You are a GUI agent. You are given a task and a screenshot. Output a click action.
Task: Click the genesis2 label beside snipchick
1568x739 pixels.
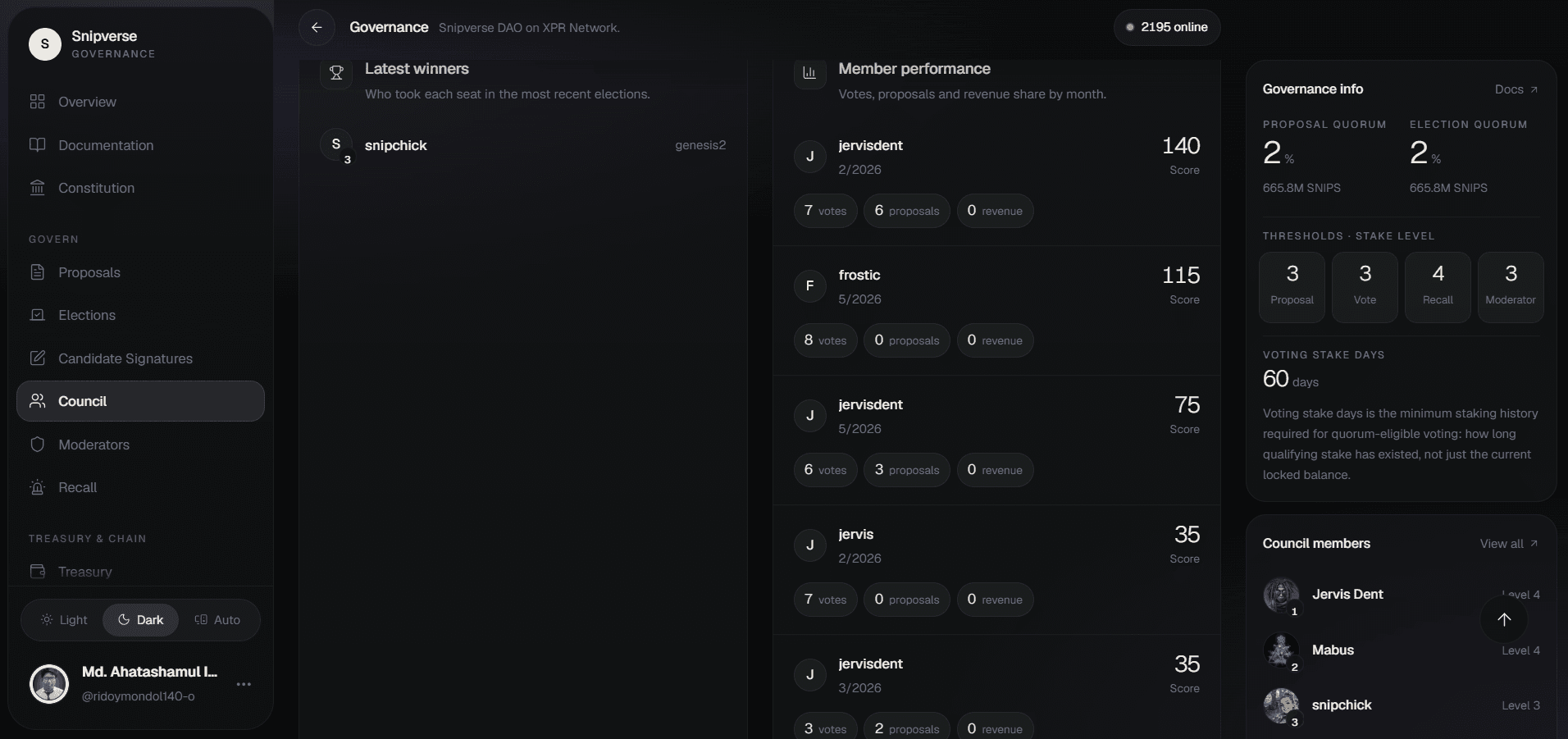click(x=700, y=145)
